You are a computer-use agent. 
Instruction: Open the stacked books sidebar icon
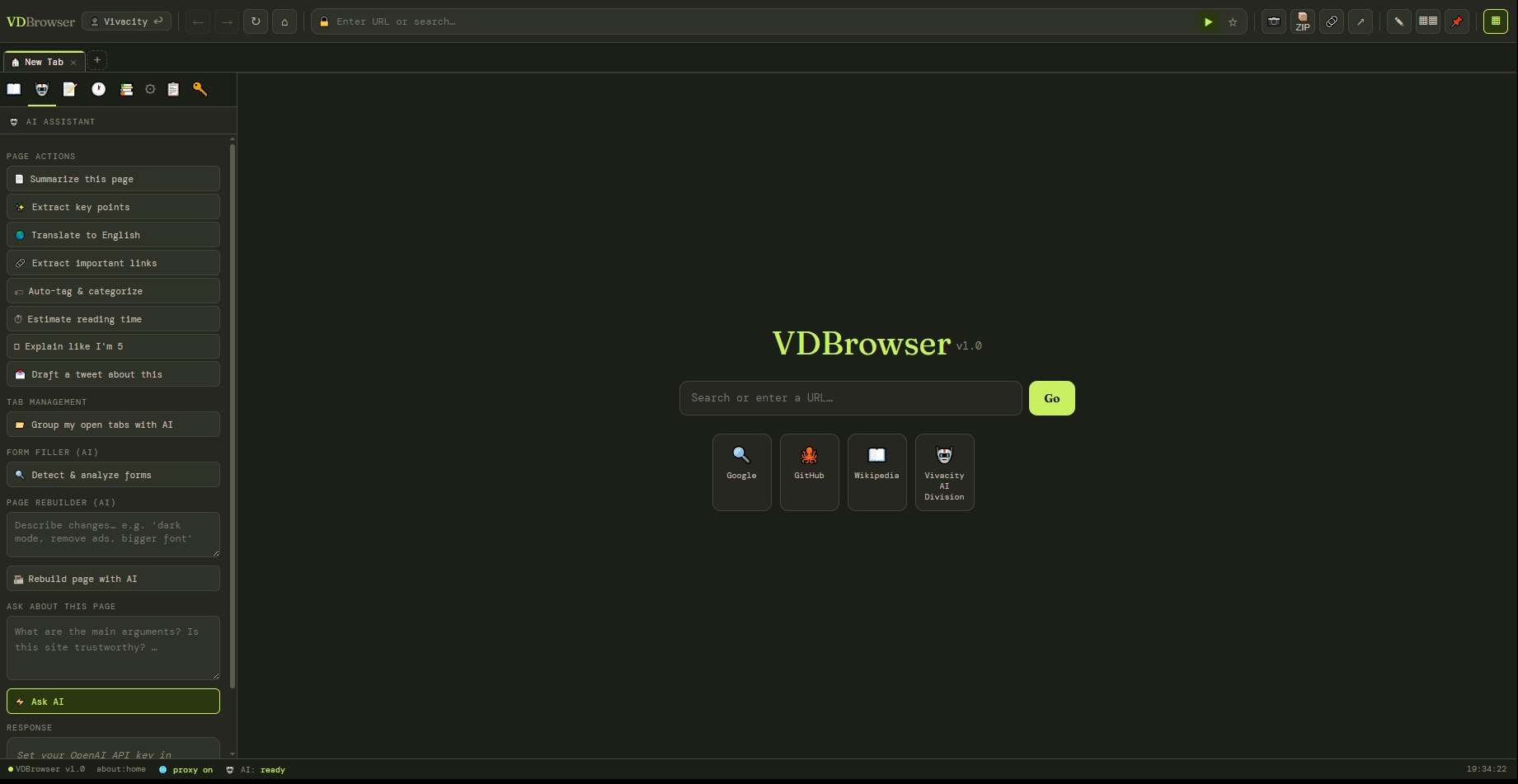(126, 89)
